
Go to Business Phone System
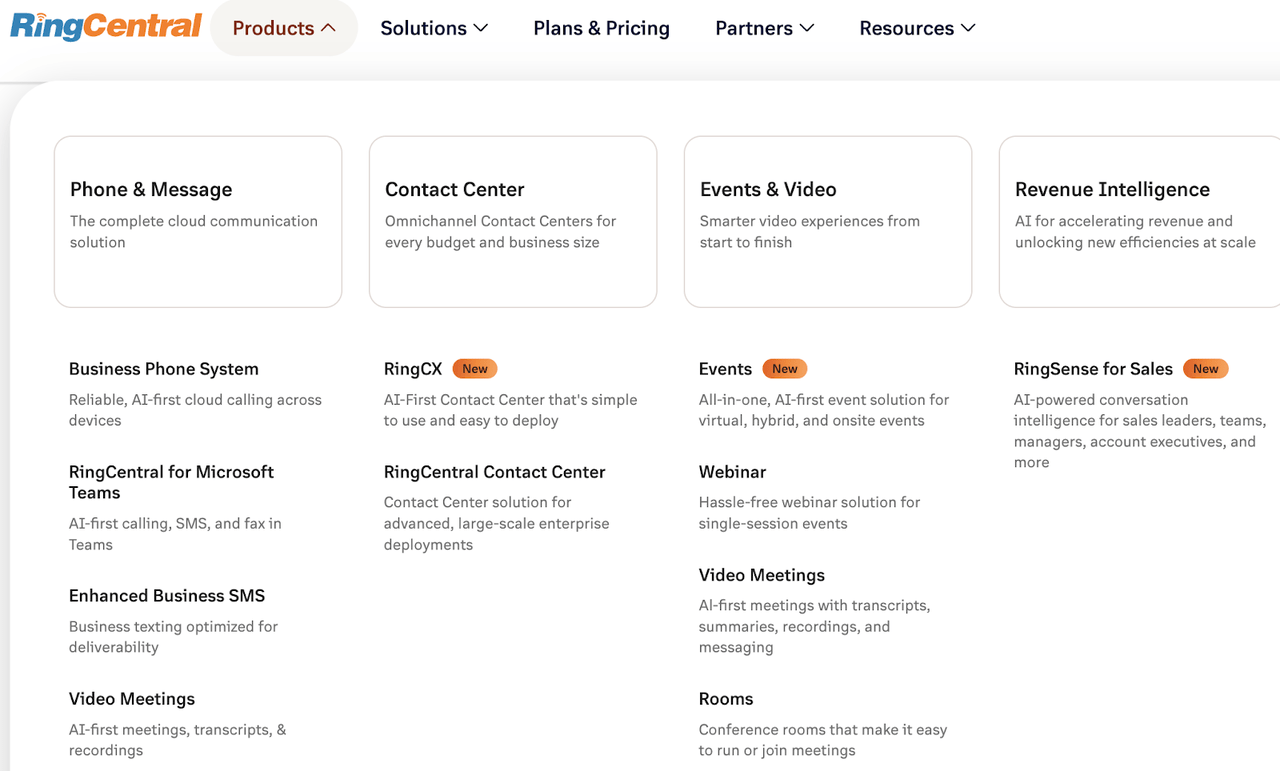(164, 369)
